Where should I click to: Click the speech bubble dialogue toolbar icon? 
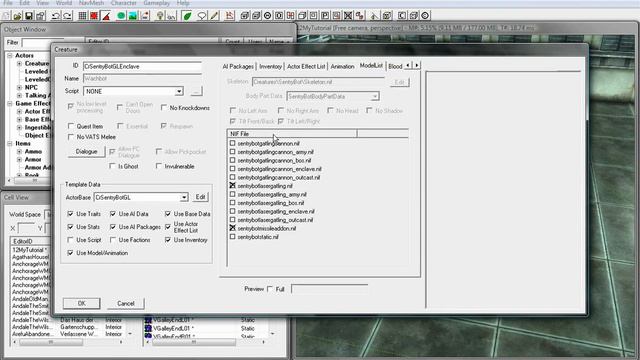202,16
